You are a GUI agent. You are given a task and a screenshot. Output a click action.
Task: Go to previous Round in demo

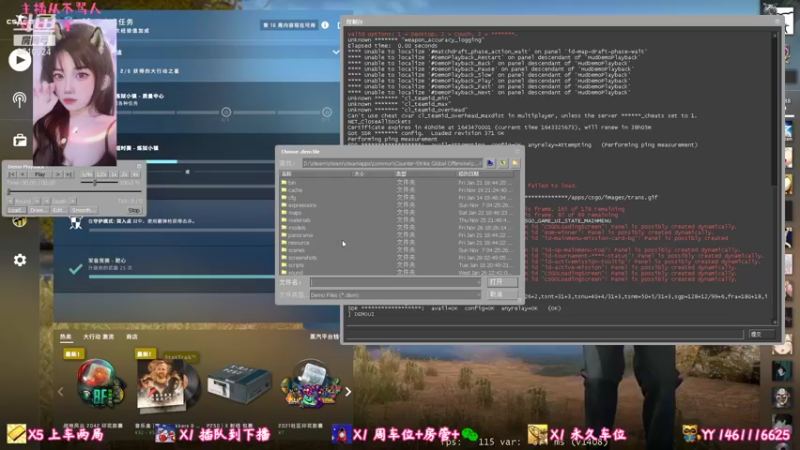coord(10,201)
